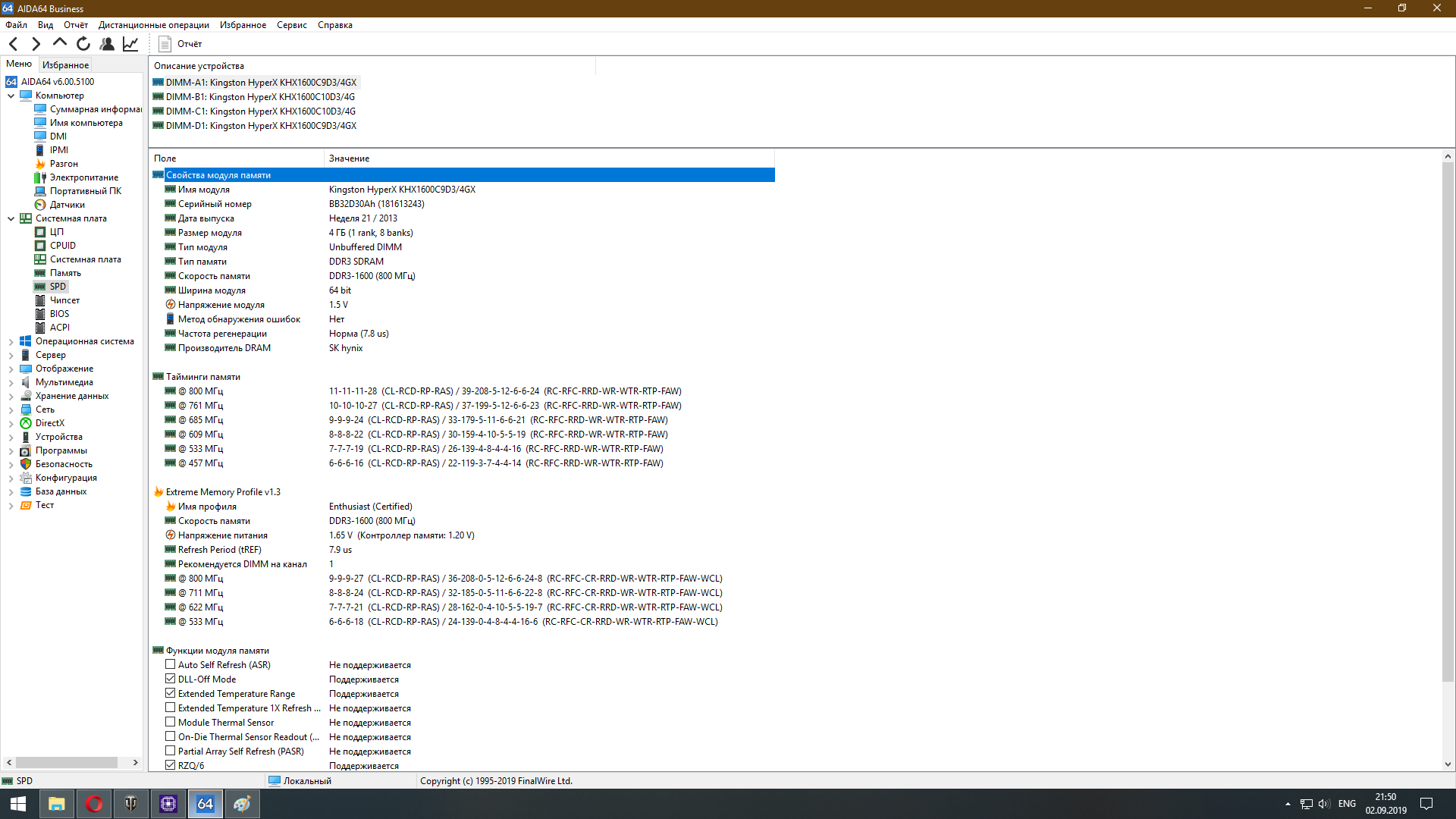This screenshot has height=819, width=1456.
Task: Collapse the Компьютер tree node
Action: tap(11, 96)
